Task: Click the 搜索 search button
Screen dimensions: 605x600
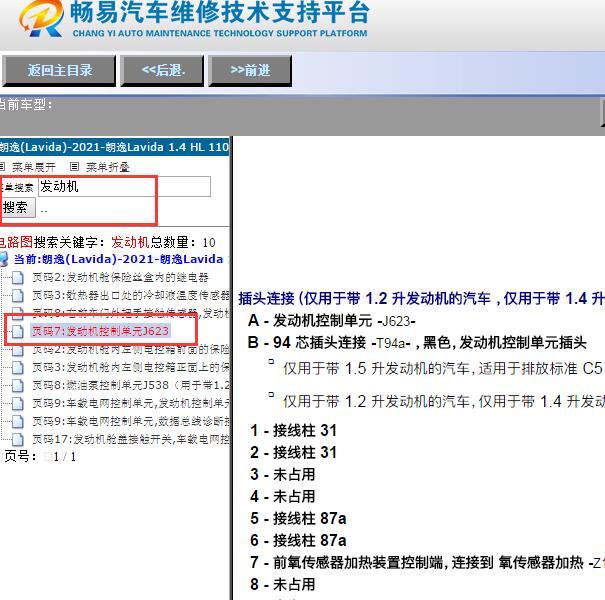Action: [x=18, y=208]
